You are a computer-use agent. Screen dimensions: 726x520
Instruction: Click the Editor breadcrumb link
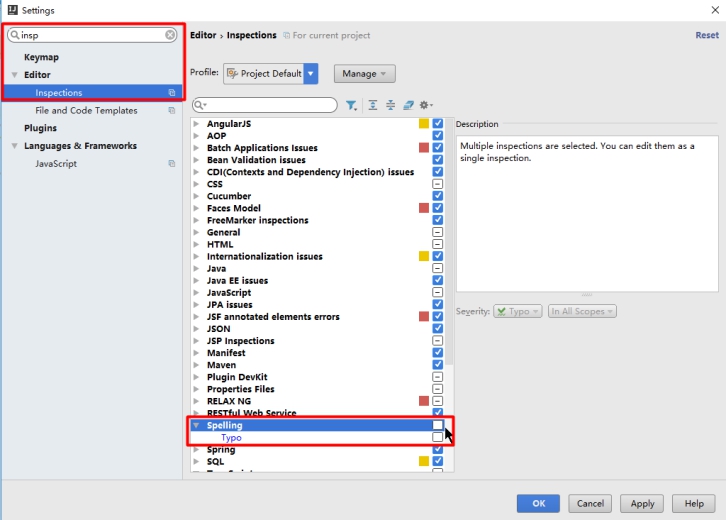tap(203, 35)
